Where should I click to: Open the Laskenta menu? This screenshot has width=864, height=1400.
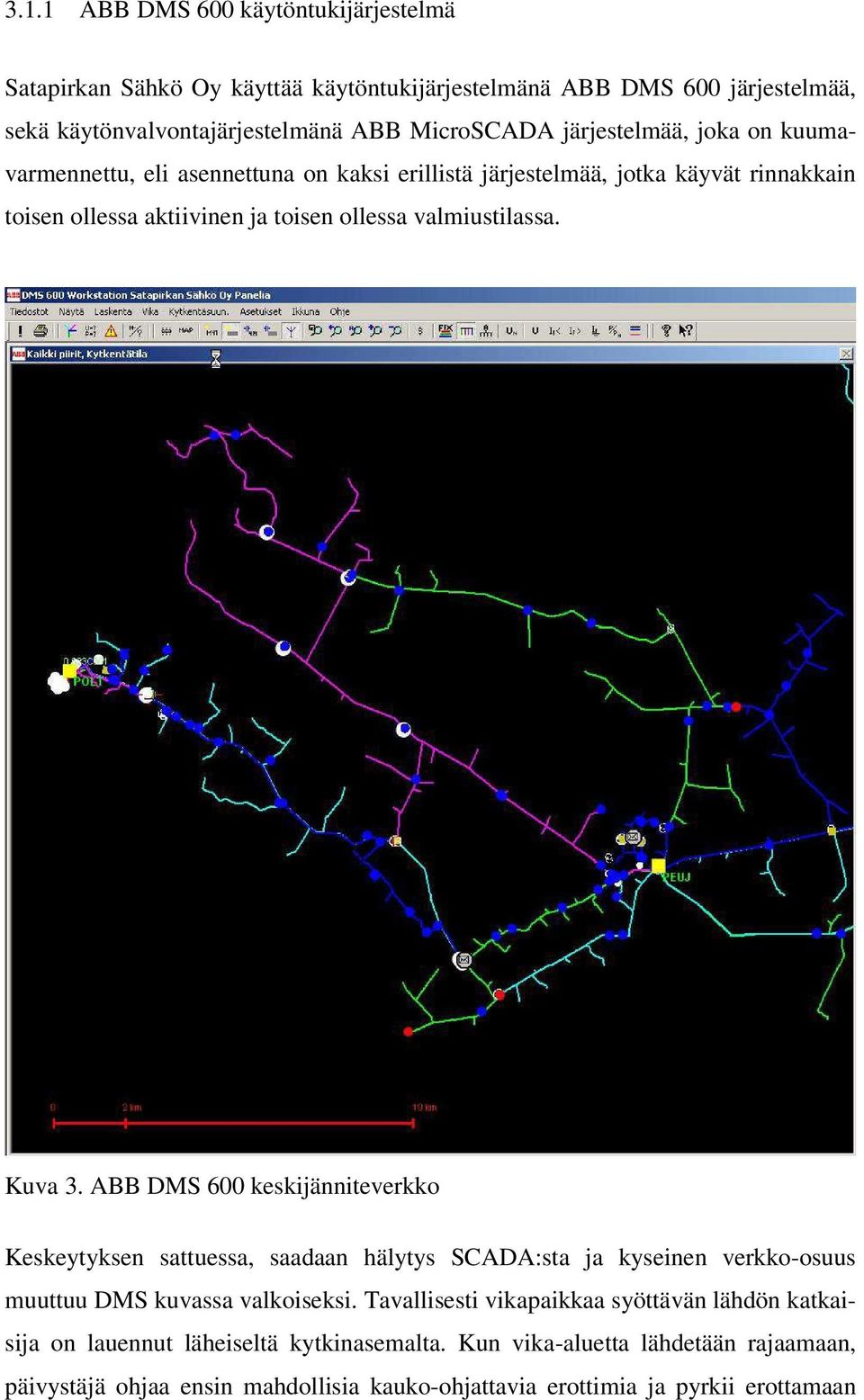pyautogui.click(x=112, y=311)
